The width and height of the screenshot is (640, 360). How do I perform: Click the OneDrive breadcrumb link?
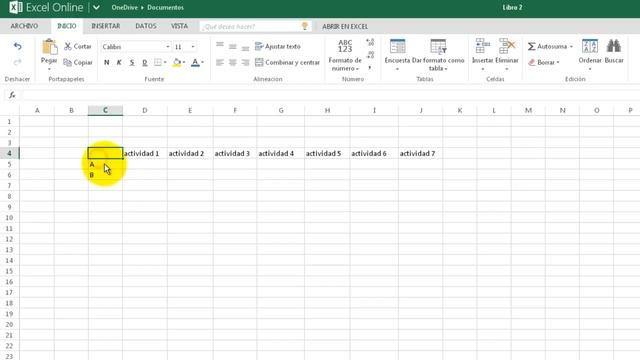click(x=124, y=7)
